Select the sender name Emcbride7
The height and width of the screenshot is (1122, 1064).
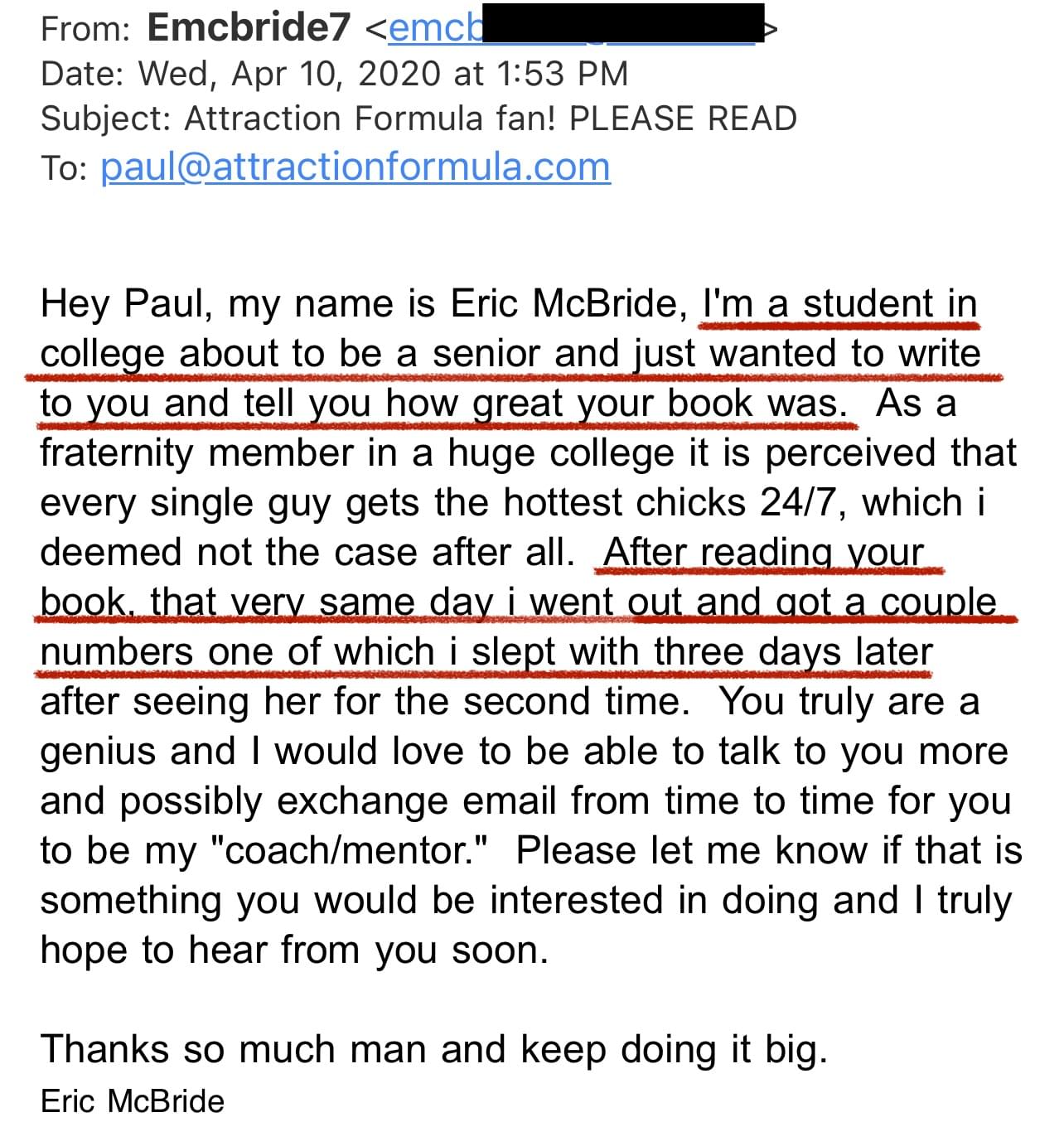249,28
